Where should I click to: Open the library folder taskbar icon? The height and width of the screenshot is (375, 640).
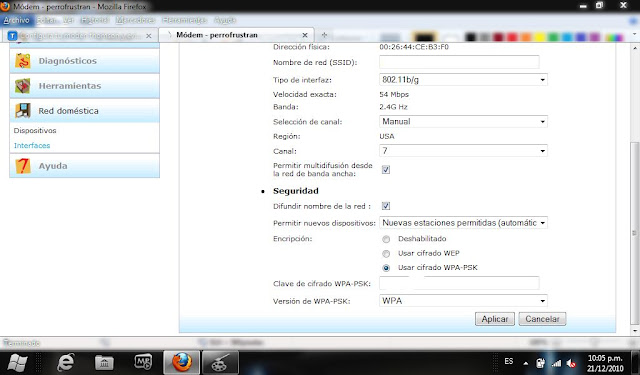104,362
